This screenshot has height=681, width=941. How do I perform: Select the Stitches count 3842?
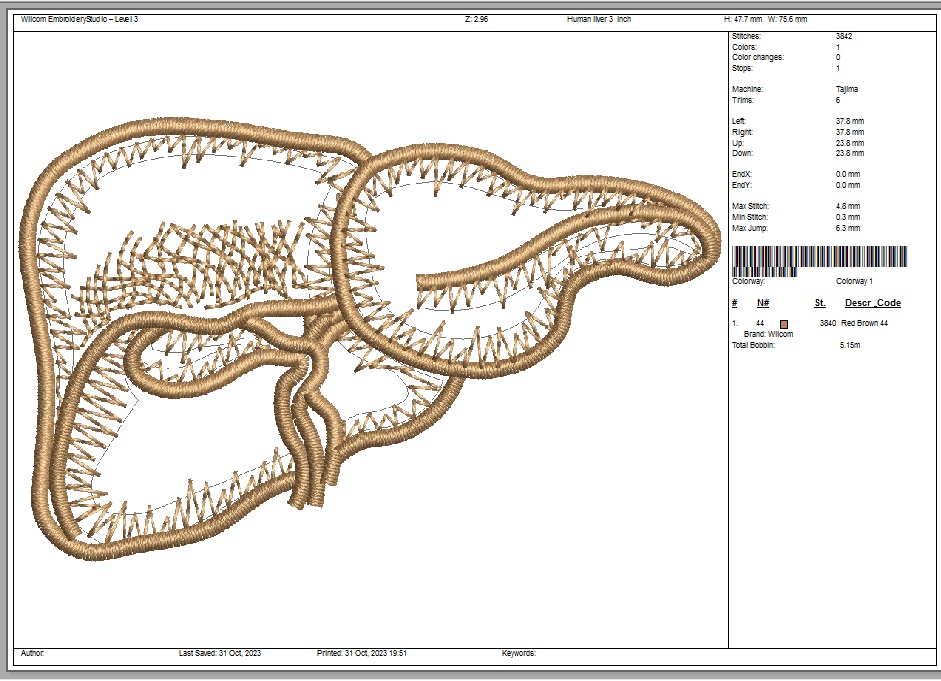coord(844,36)
